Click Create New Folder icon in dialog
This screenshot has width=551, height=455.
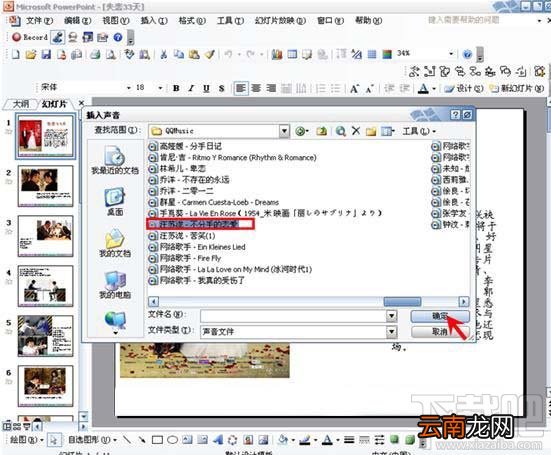pos(371,131)
